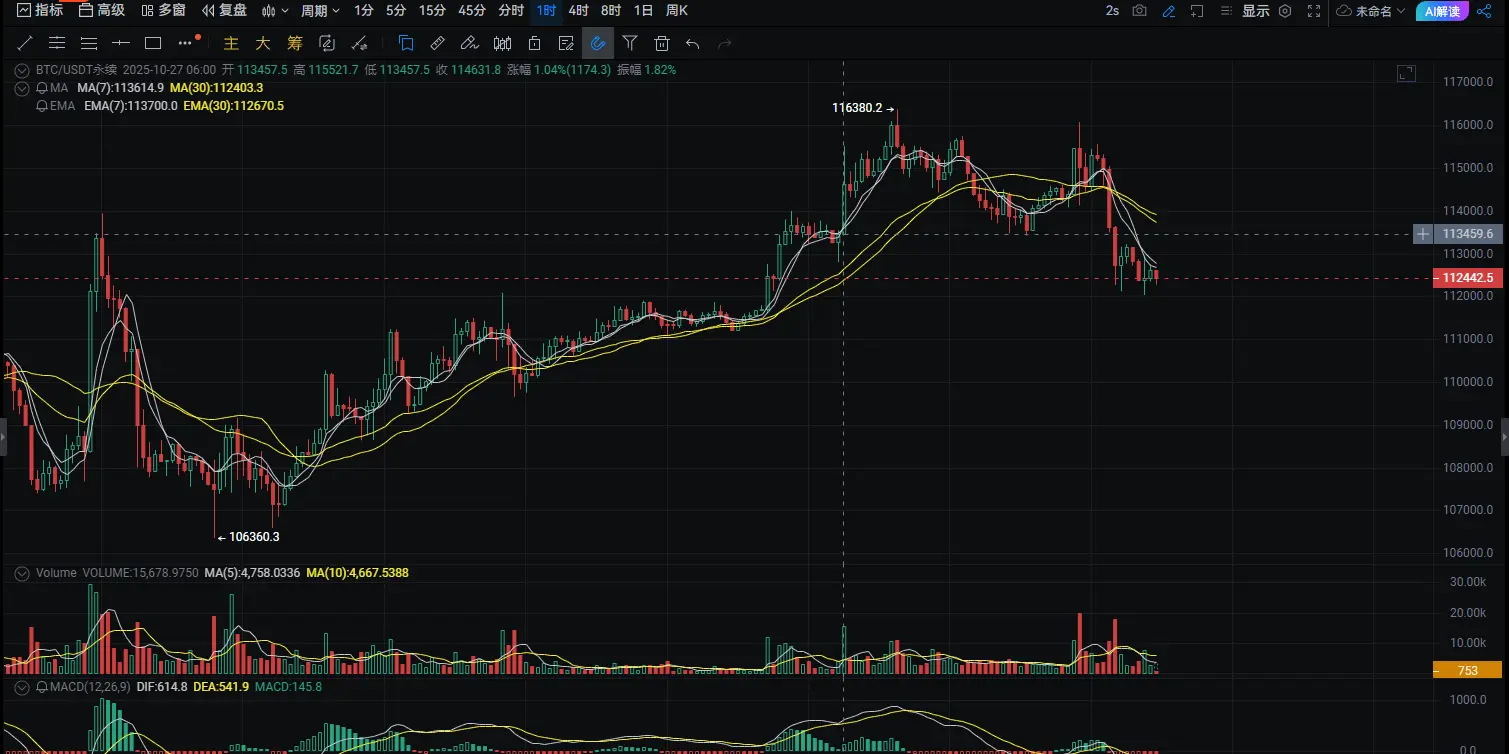Expand the right side panel handle
1509x754 pixels.
tap(1505, 438)
